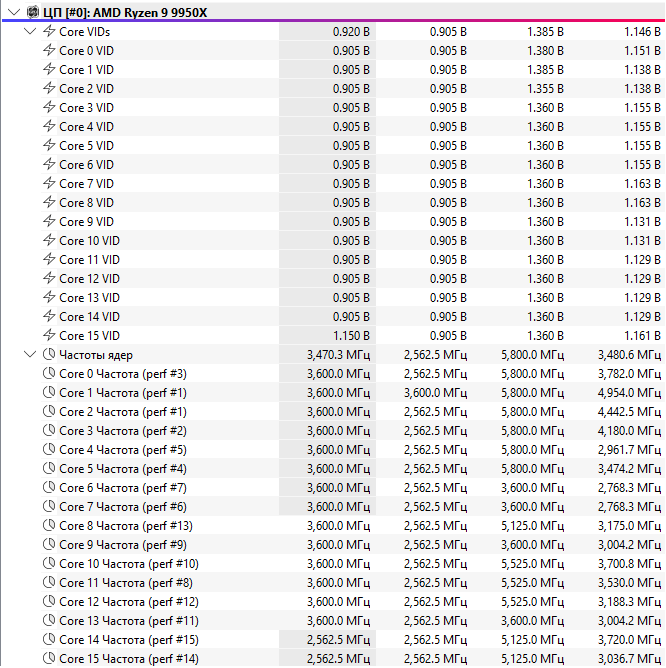Click the lightning icon of Core 5 VID
The image size is (666, 668).
click(x=49, y=145)
